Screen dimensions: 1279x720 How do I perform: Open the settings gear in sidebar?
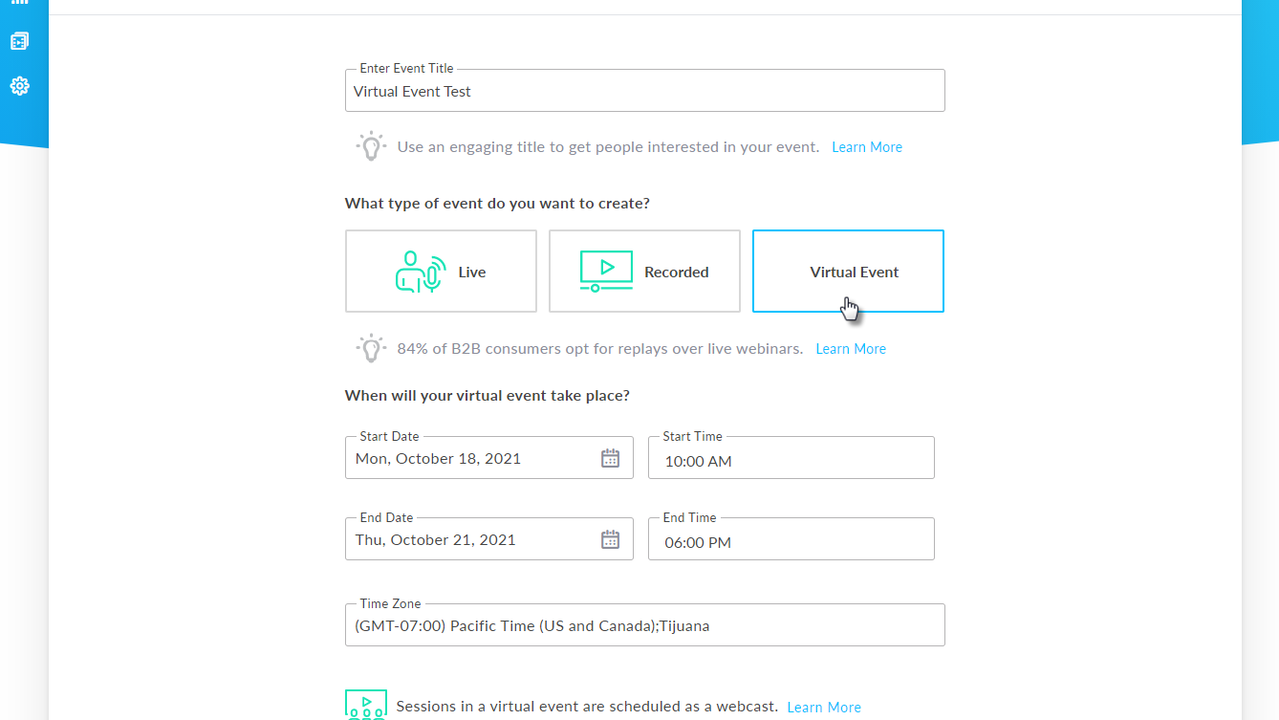[19, 86]
